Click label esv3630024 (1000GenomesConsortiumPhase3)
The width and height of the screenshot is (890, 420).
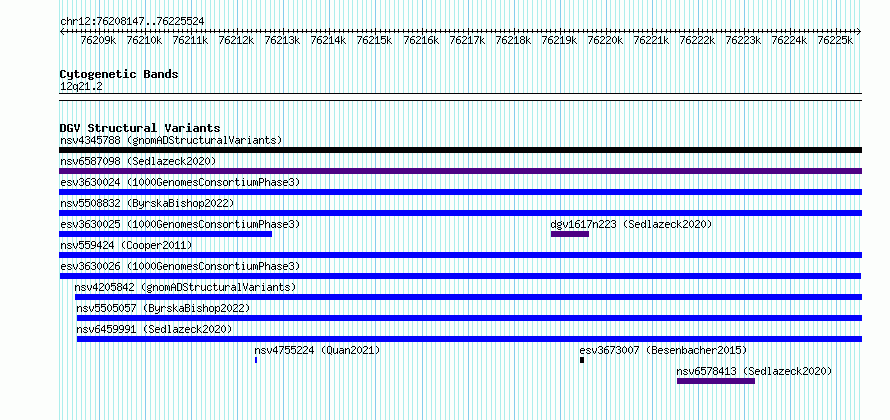tap(180, 182)
